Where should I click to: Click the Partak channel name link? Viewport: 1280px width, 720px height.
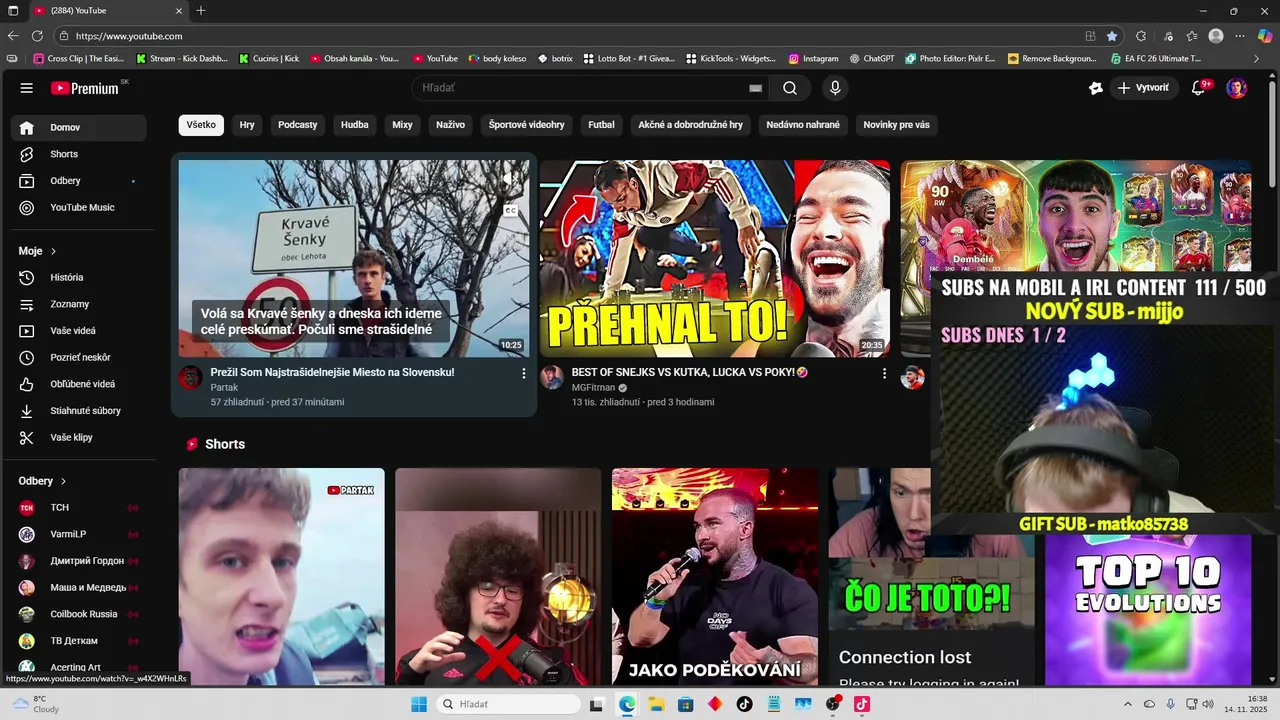pos(224,387)
